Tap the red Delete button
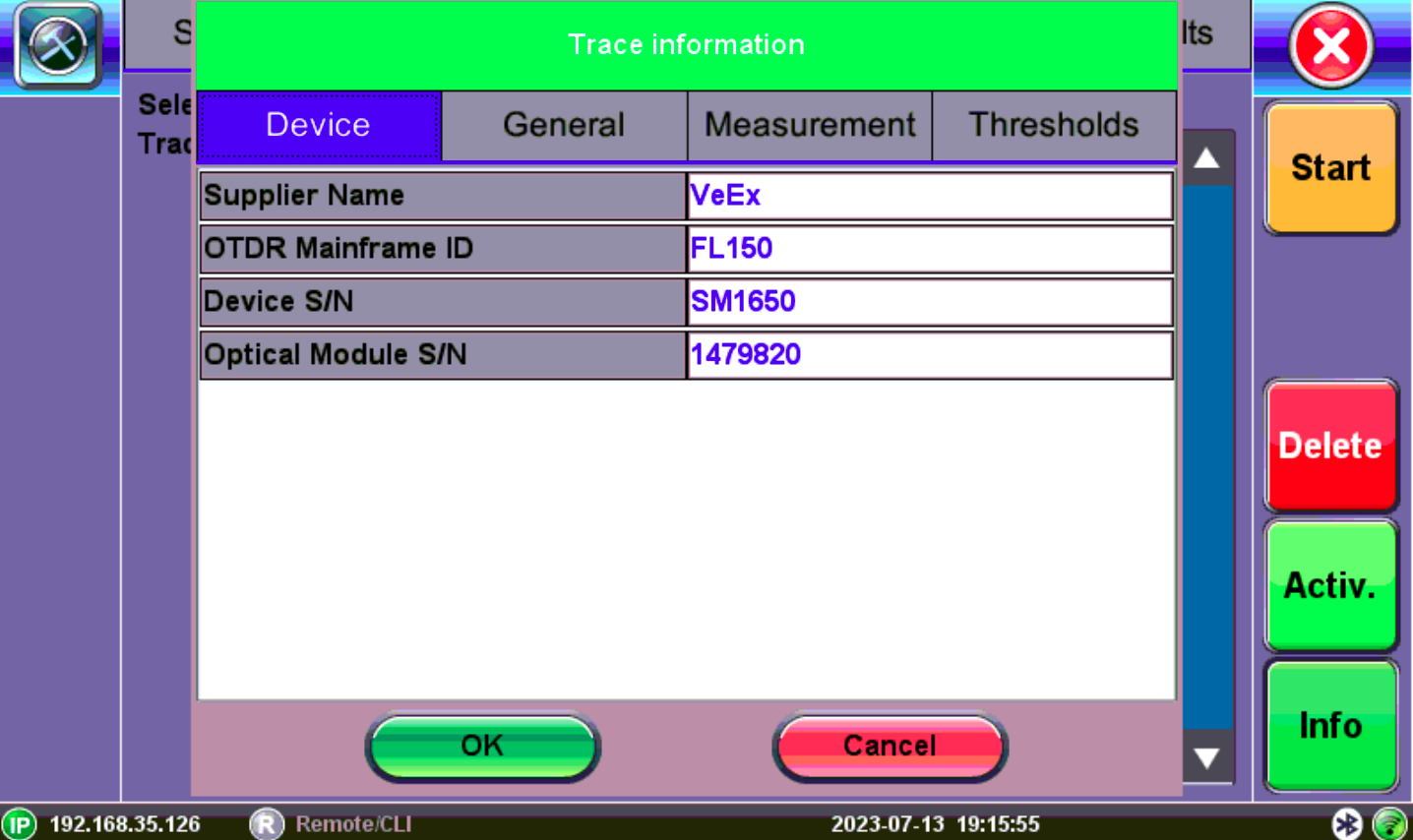The image size is (1413, 840). pos(1330,446)
